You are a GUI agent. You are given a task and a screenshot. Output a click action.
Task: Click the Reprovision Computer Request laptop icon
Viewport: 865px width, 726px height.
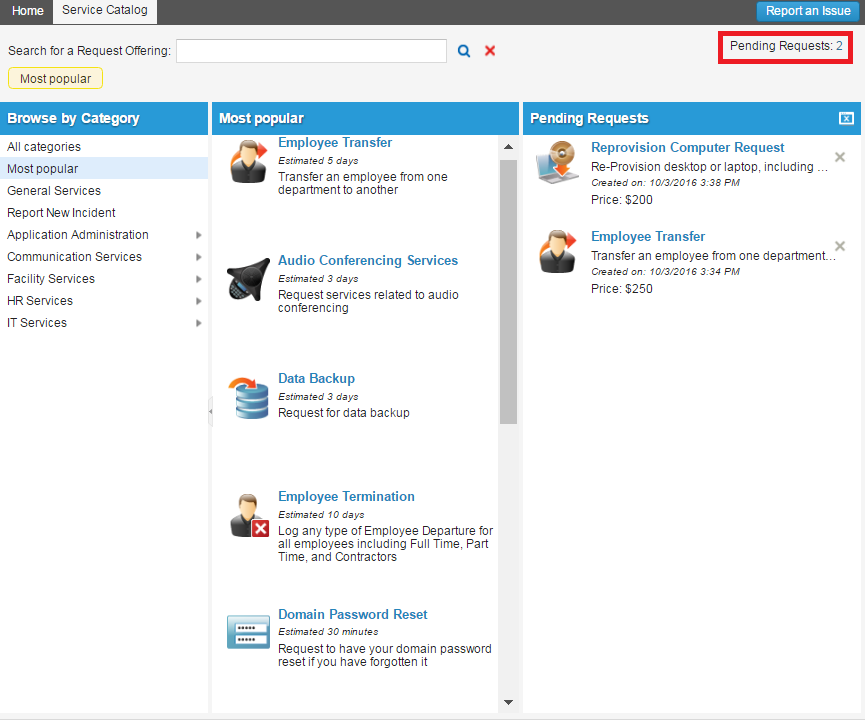point(558,165)
